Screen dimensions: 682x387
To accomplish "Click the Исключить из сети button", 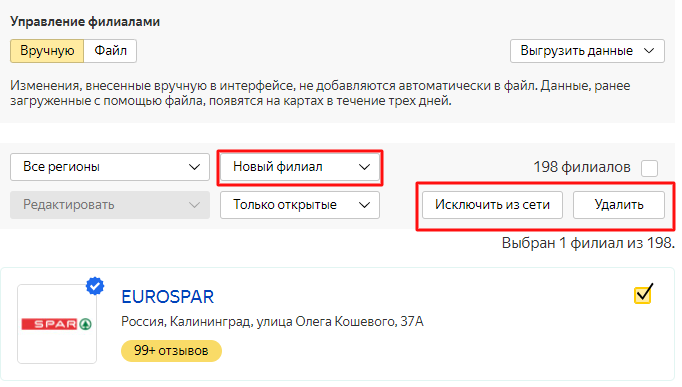I will [492, 205].
